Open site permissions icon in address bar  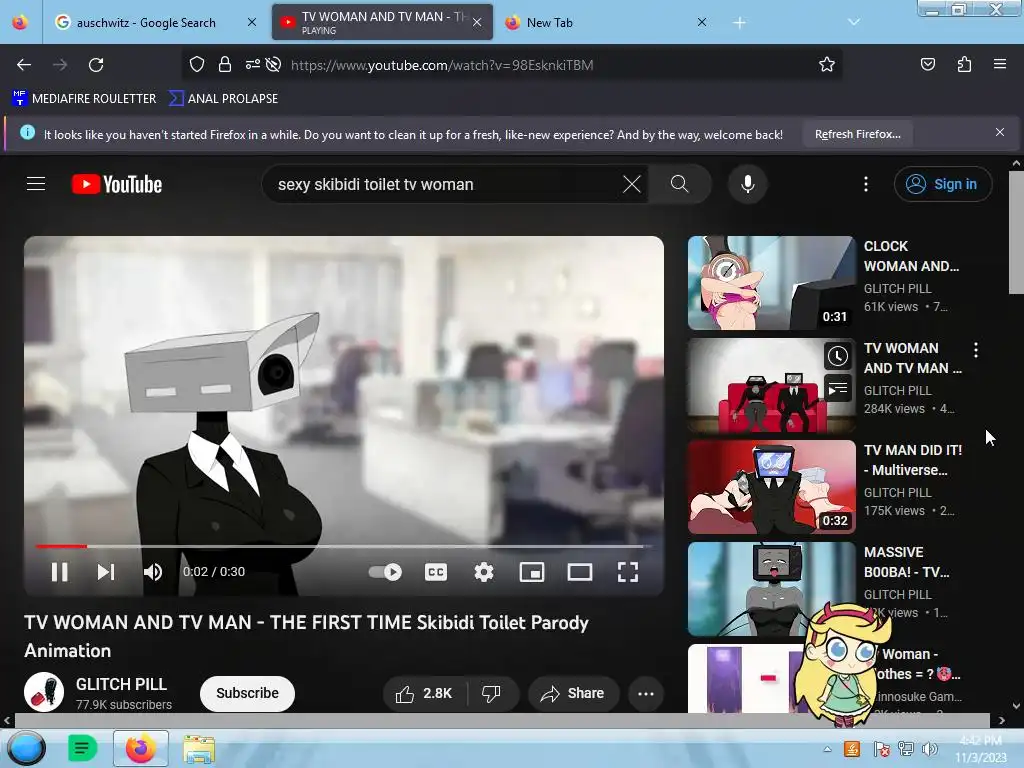click(x=253, y=64)
